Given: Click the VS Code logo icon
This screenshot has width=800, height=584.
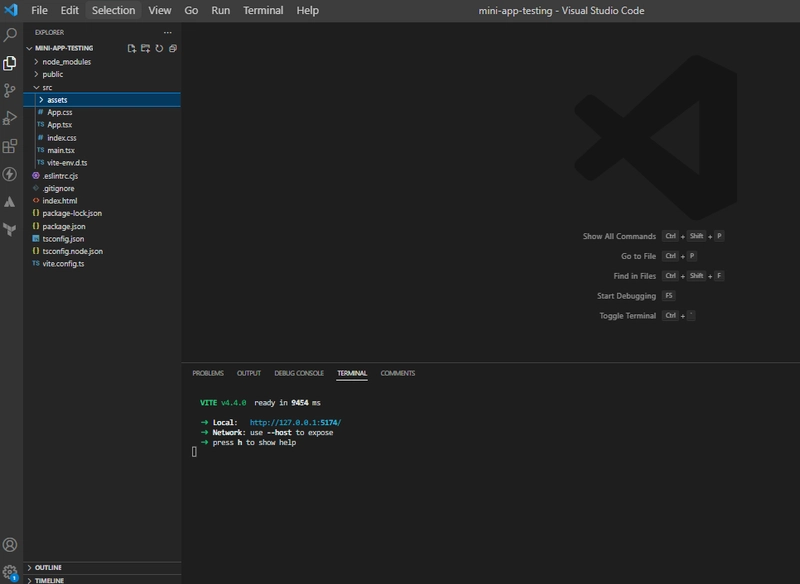Looking at the screenshot, I should pos(11,10).
